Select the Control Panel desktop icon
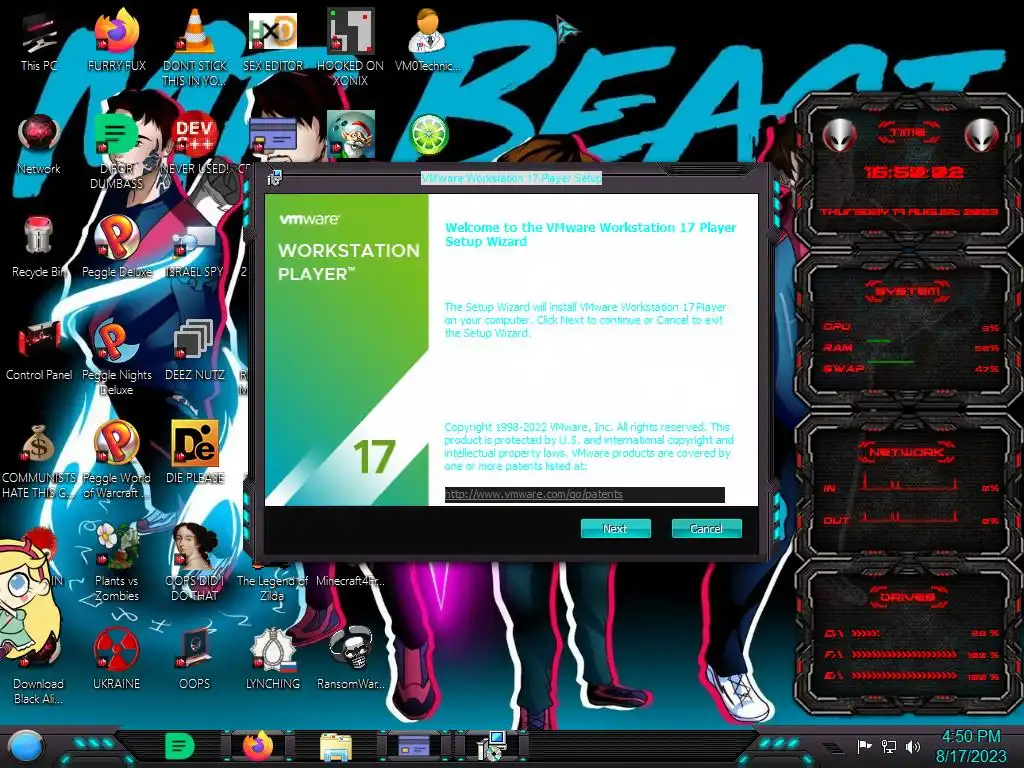Screen dimensions: 1024x768 tap(39, 350)
